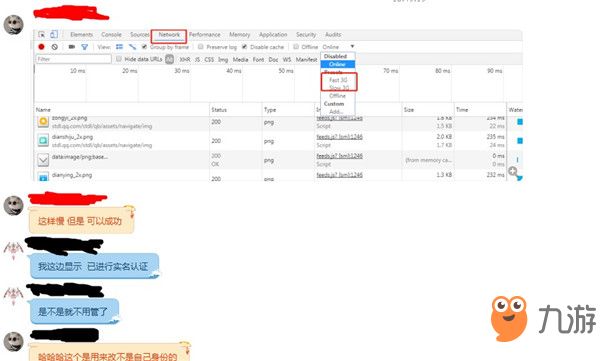
Task: Click the dianshiju_2x.png file thumbnail icon
Action: click(43, 141)
